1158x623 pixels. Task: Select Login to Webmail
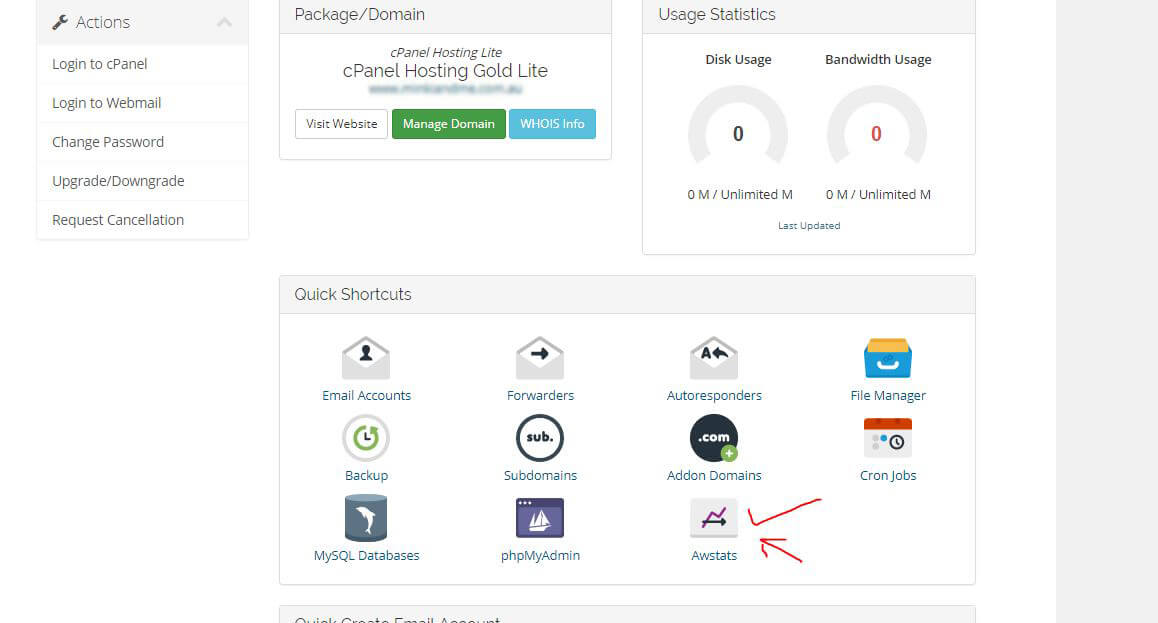[x=143, y=103]
